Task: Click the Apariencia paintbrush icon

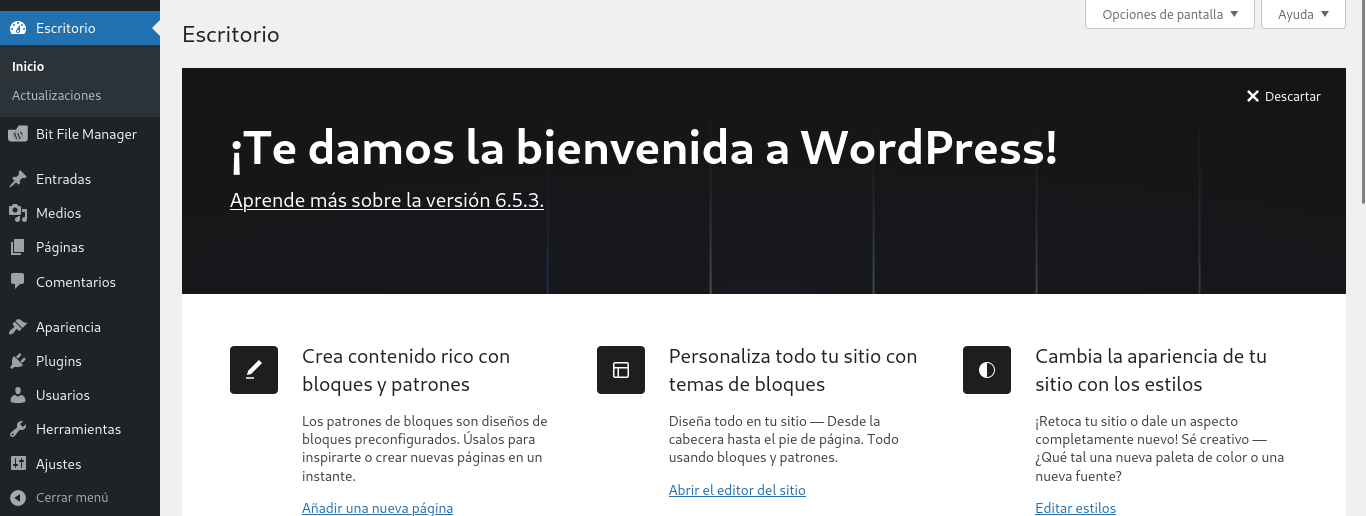Action: 18,327
